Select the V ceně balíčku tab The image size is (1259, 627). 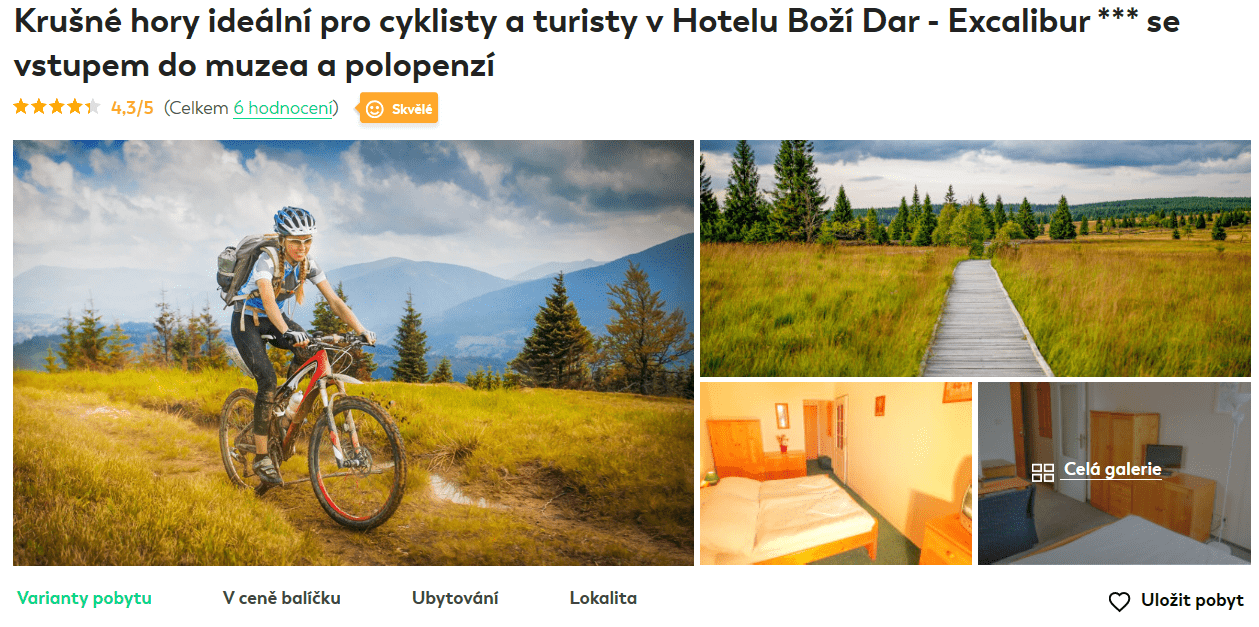coord(282,598)
